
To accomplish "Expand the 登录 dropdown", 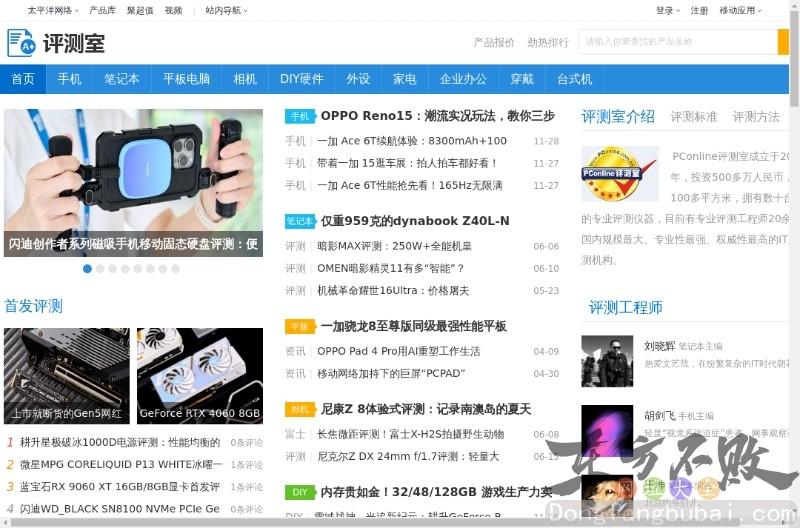I will [x=667, y=10].
